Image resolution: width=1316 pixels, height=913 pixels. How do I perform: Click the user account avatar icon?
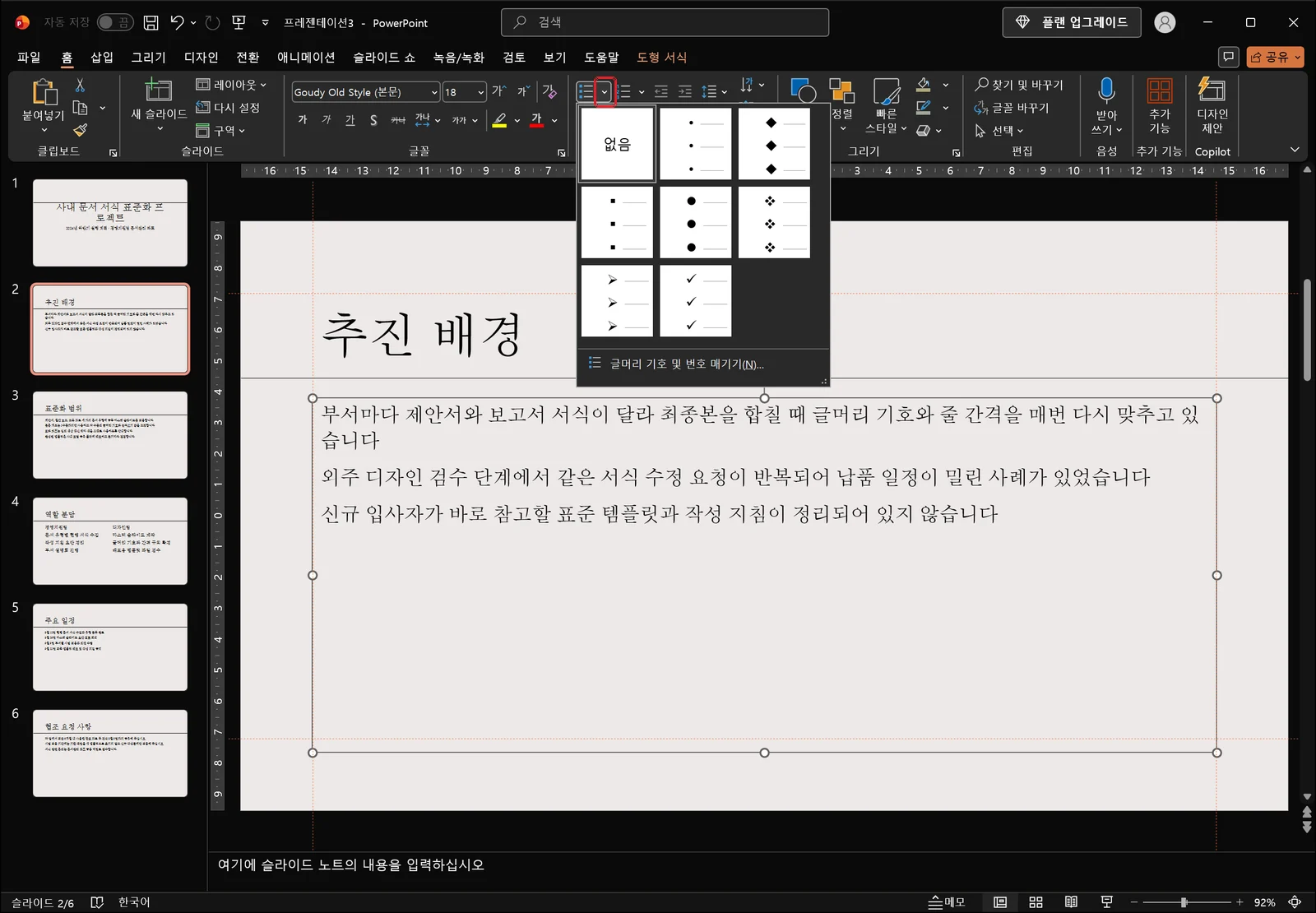click(x=1165, y=22)
